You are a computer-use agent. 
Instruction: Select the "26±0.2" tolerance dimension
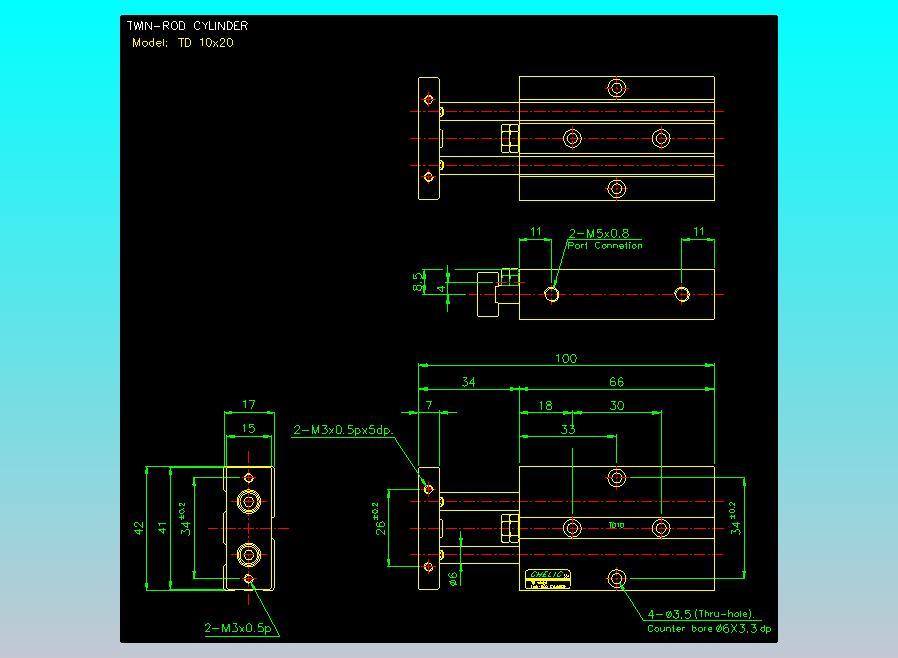pyautogui.click(x=379, y=519)
